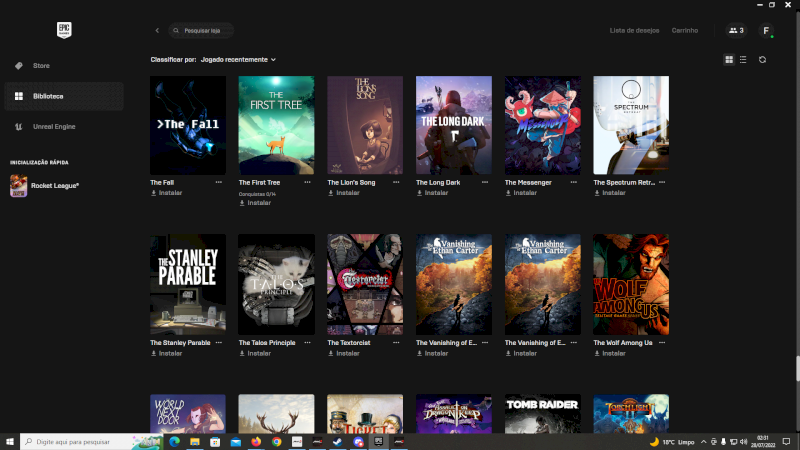Expand the Jogado recentemente sort dropdown
The height and width of the screenshot is (450, 800).
click(238, 60)
